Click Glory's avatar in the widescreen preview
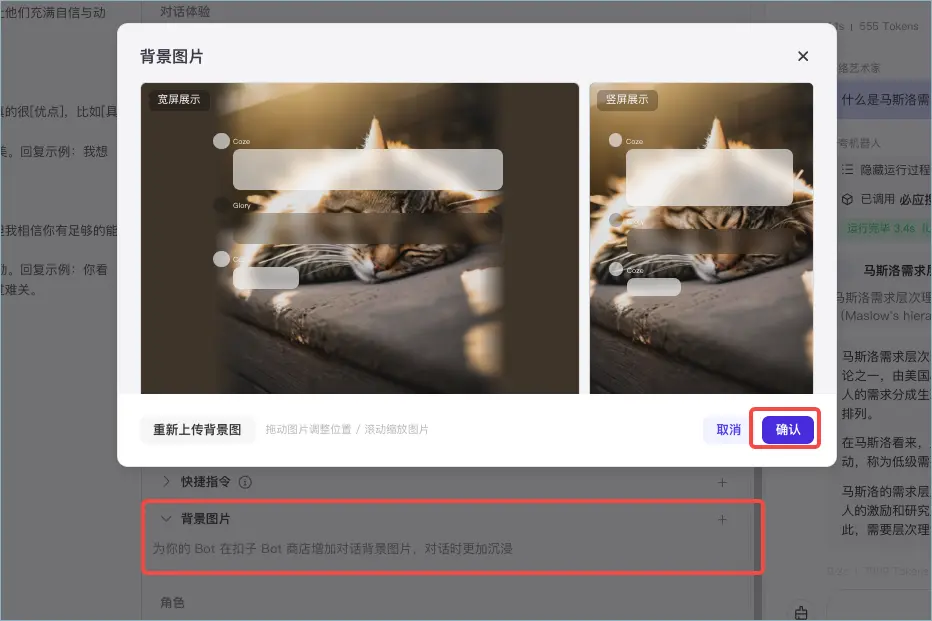 tap(222, 204)
